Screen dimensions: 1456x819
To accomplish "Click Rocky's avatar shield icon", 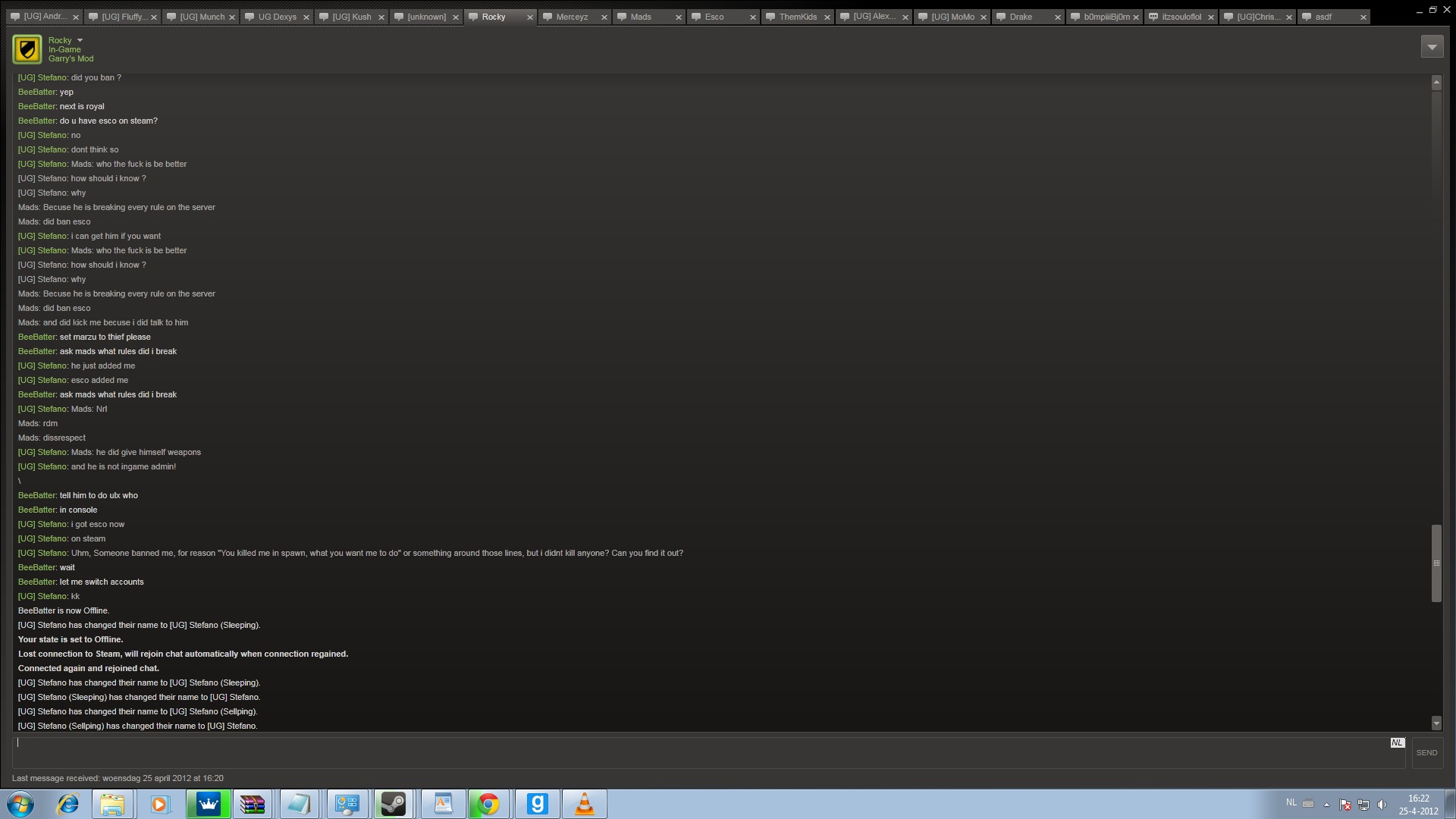I will point(27,49).
